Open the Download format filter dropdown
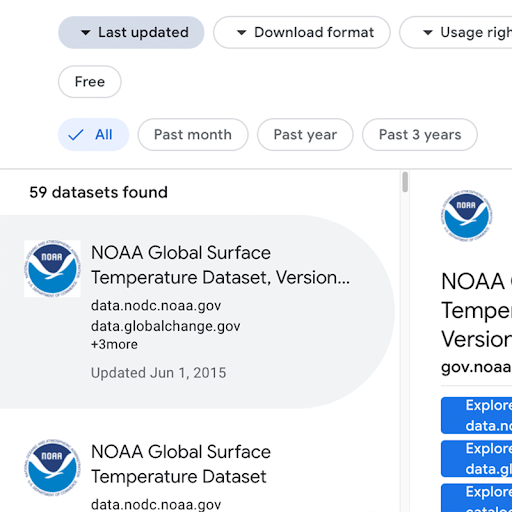This screenshot has height=512, width=512. [302, 32]
